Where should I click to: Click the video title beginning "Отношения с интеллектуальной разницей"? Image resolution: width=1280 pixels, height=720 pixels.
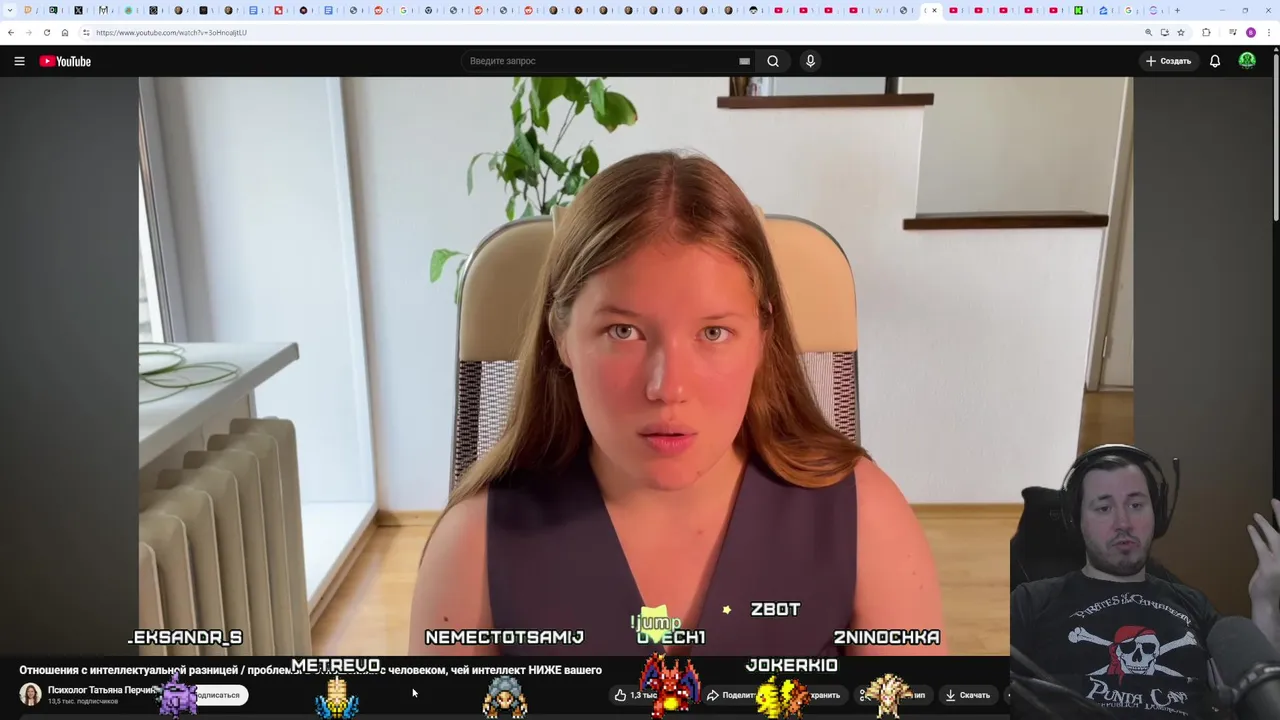(310, 670)
